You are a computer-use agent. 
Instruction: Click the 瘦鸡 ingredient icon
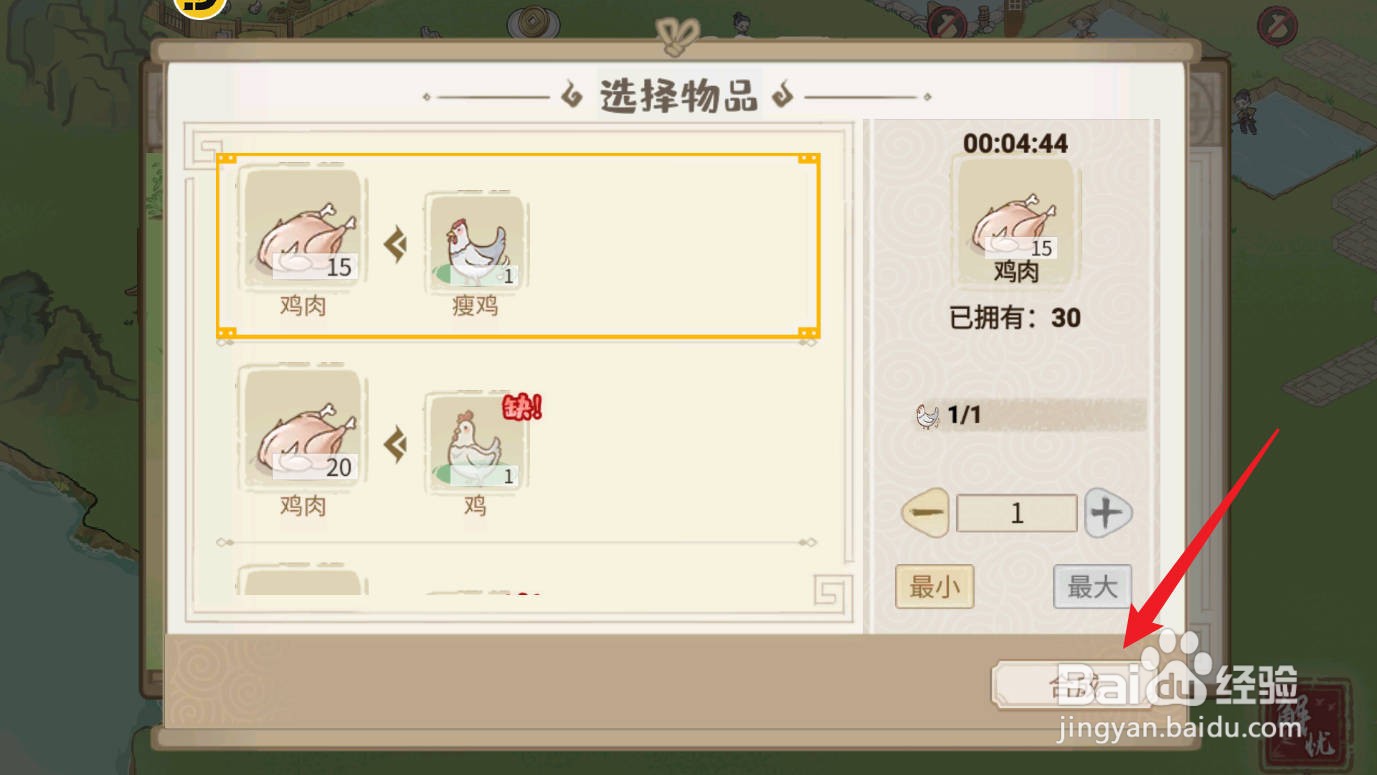(x=475, y=243)
